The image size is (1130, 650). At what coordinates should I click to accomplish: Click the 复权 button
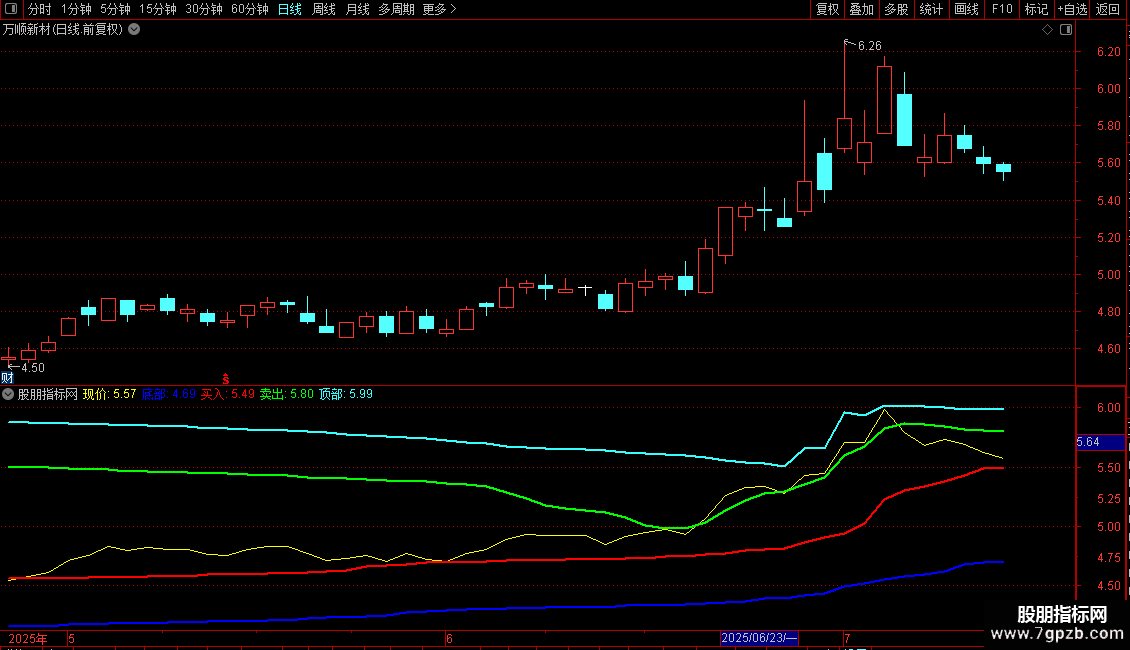[x=827, y=9]
